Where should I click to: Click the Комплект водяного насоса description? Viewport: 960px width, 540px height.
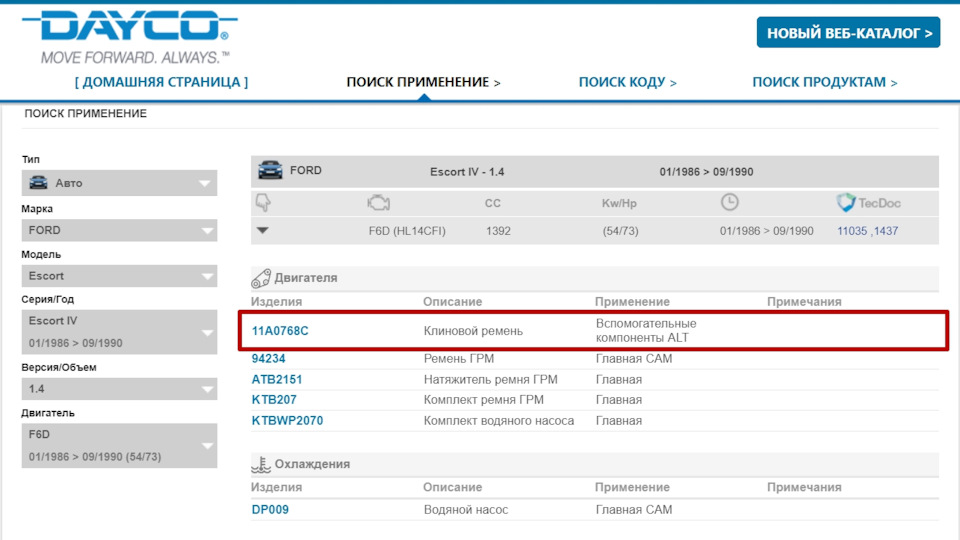[499, 421]
